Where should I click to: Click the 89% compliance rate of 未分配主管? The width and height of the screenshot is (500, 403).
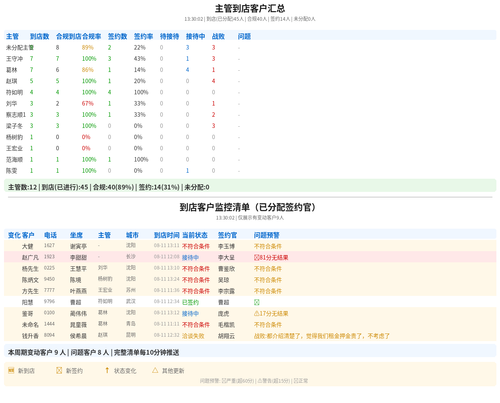88,48
